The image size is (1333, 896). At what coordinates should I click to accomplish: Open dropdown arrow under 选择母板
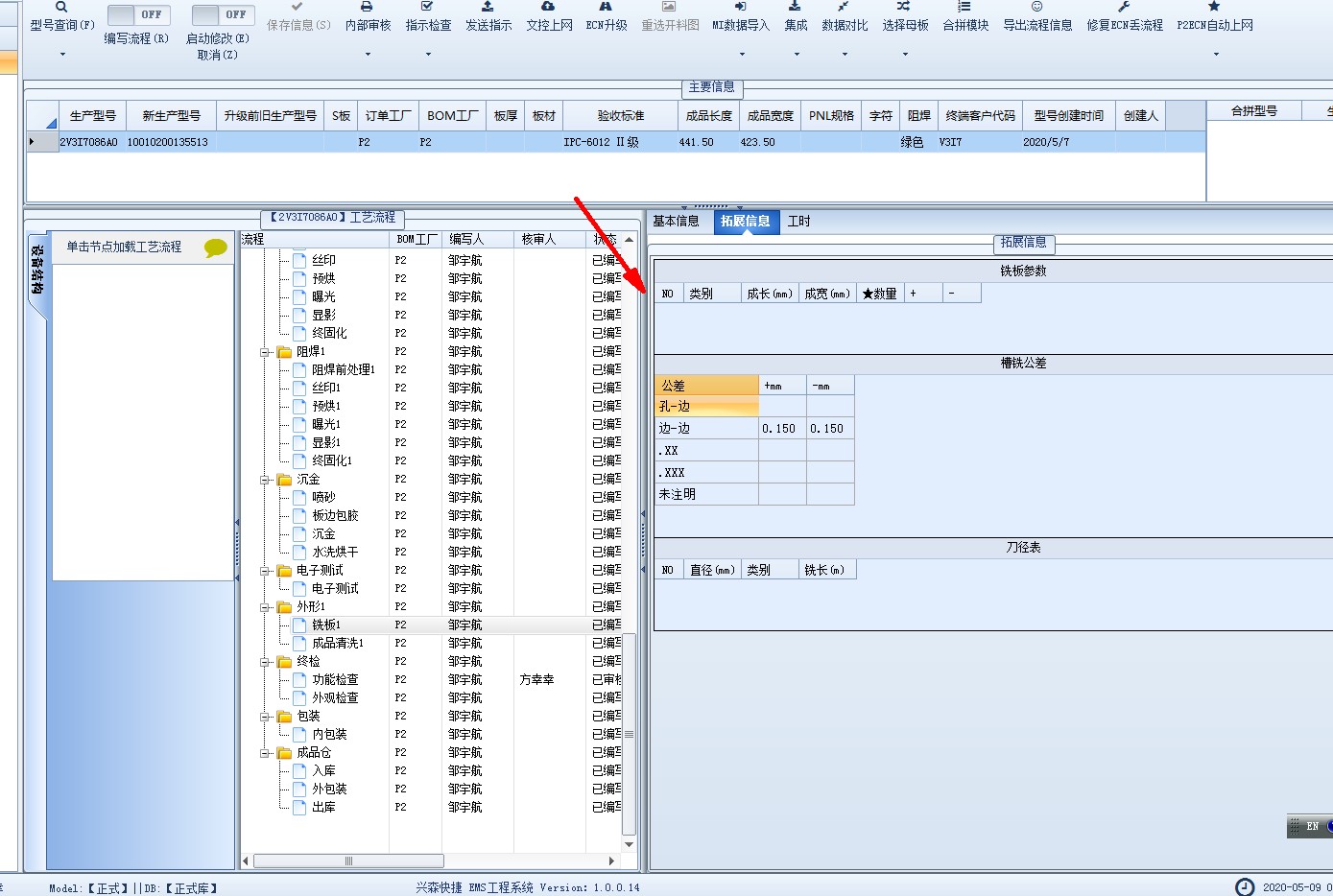click(x=905, y=55)
